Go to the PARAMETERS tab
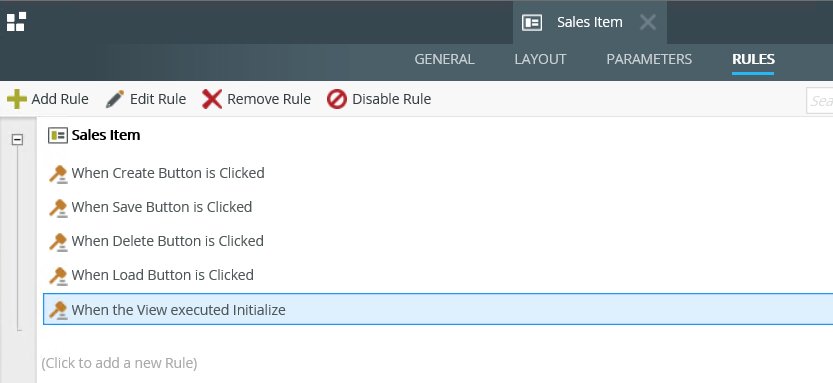Screen dimensions: 833x383 (x=649, y=59)
